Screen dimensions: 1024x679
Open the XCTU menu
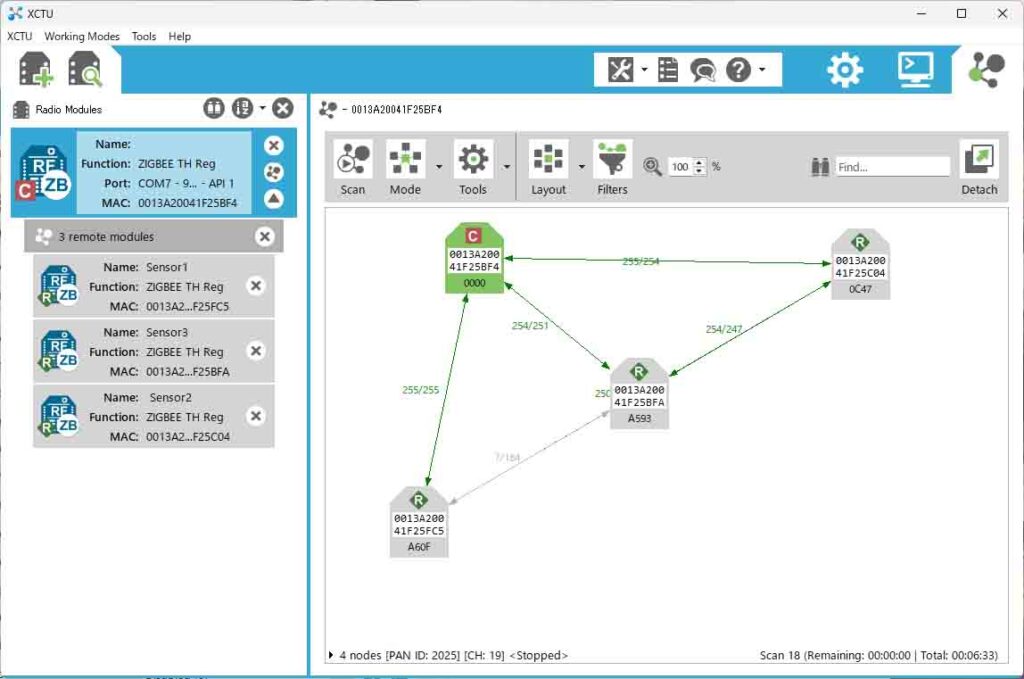tap(20, 37)
